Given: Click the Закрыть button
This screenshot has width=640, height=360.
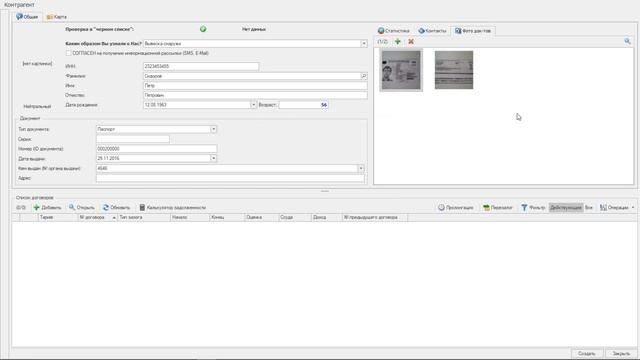Looking at the screenshot, I should coord(621,353).
